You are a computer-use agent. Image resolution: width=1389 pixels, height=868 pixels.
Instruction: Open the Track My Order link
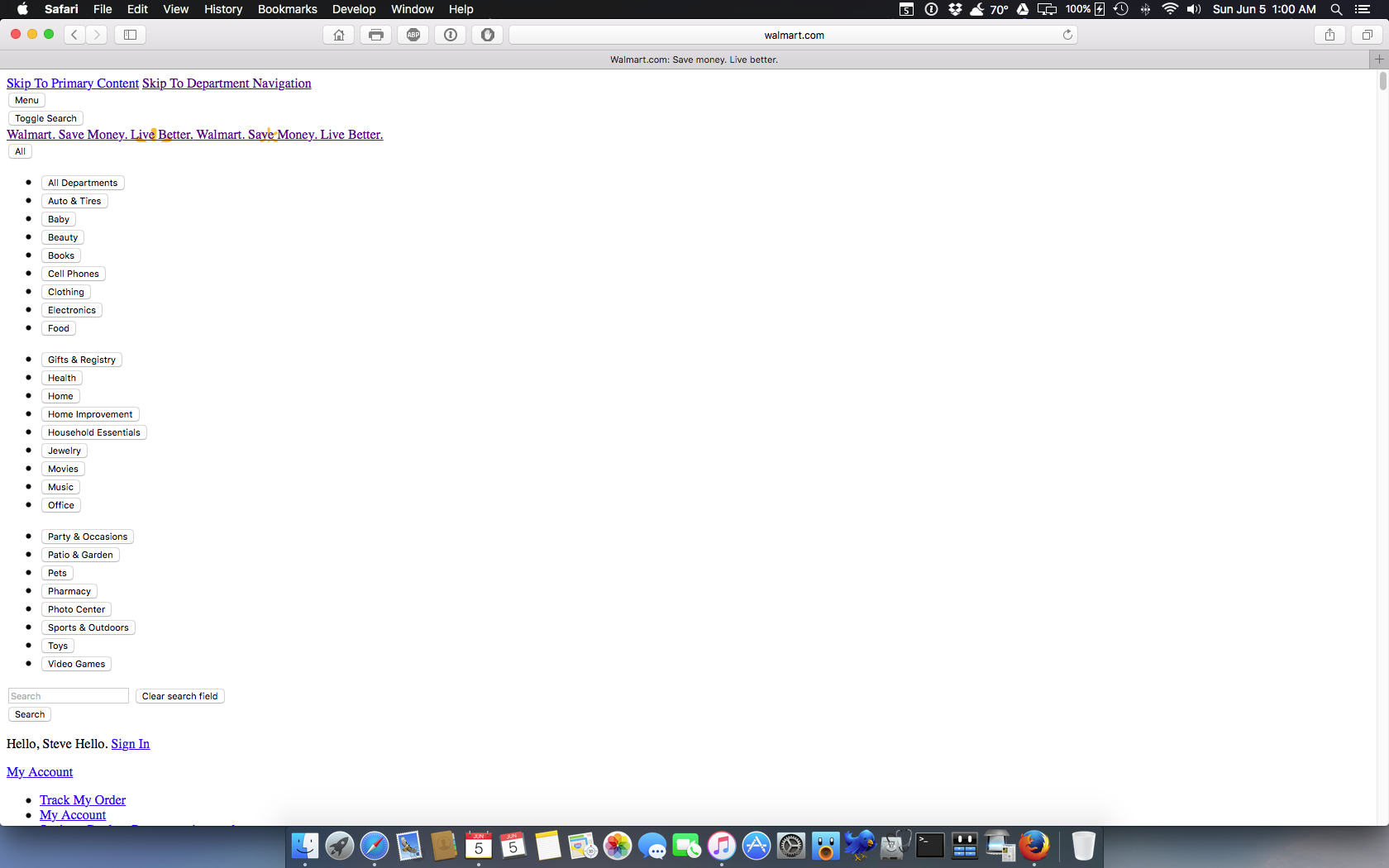click(x=83, y=800)
